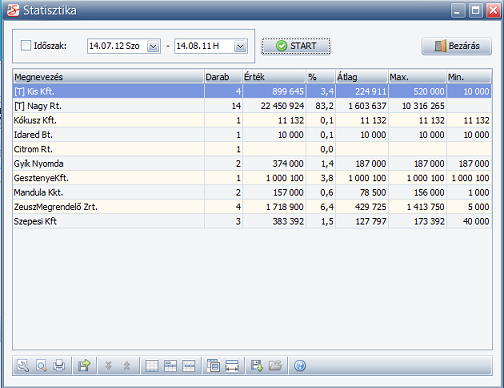Select the [T] Nagy Rt. row
Image resolution: width=504 pixels, height=388 pixels.
coord(252,106)
